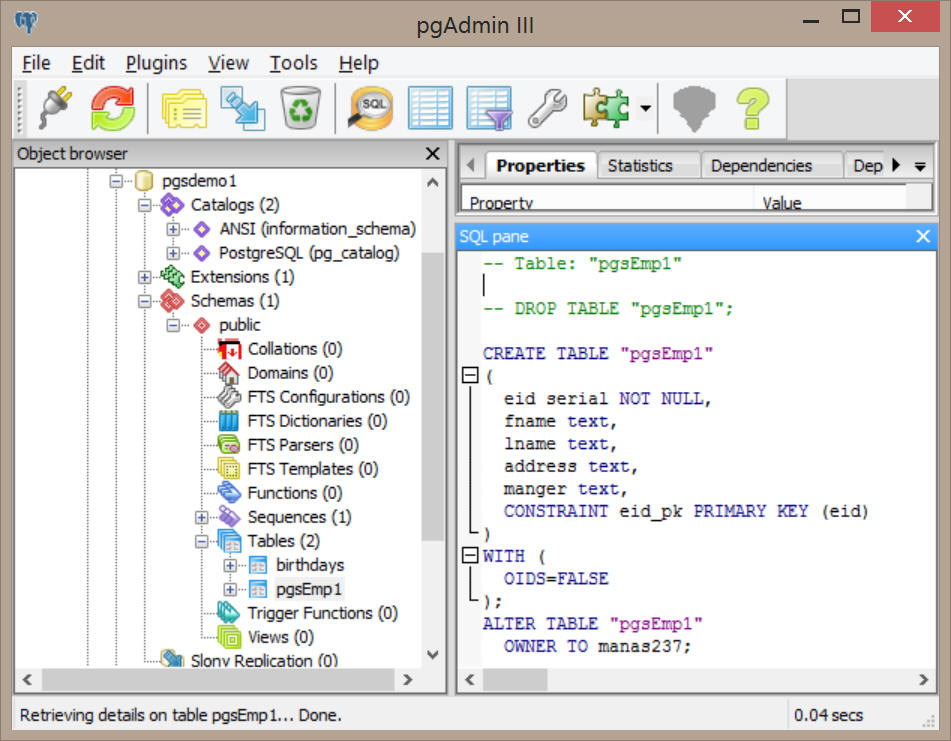Click the Plugins puzzle piece toolbar icon
The height and width of the screenshot is (741, 951).
click(x=606, y=108)
